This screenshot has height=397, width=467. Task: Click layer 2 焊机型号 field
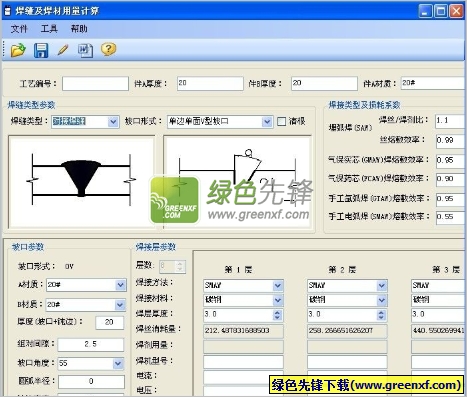(347, 362)
